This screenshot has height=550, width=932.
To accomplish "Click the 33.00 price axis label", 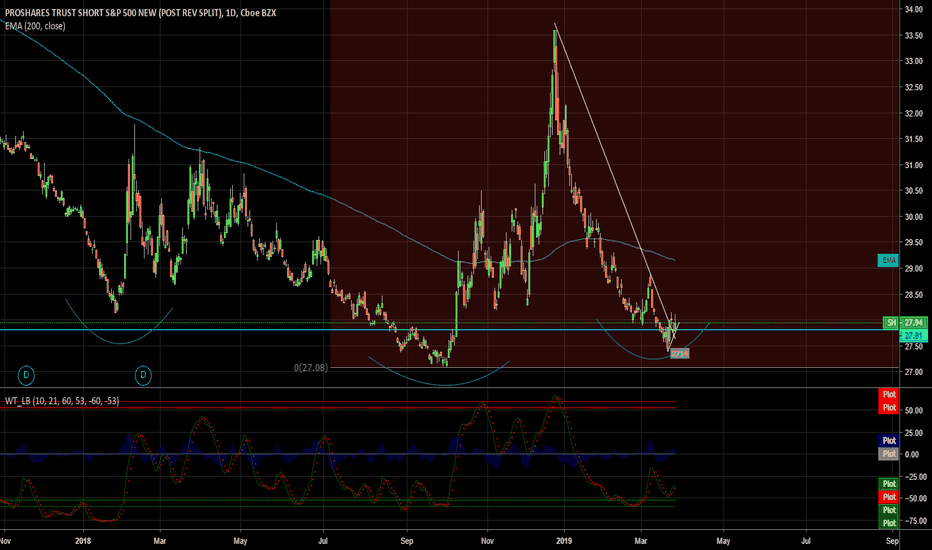I will coord(914,61).
